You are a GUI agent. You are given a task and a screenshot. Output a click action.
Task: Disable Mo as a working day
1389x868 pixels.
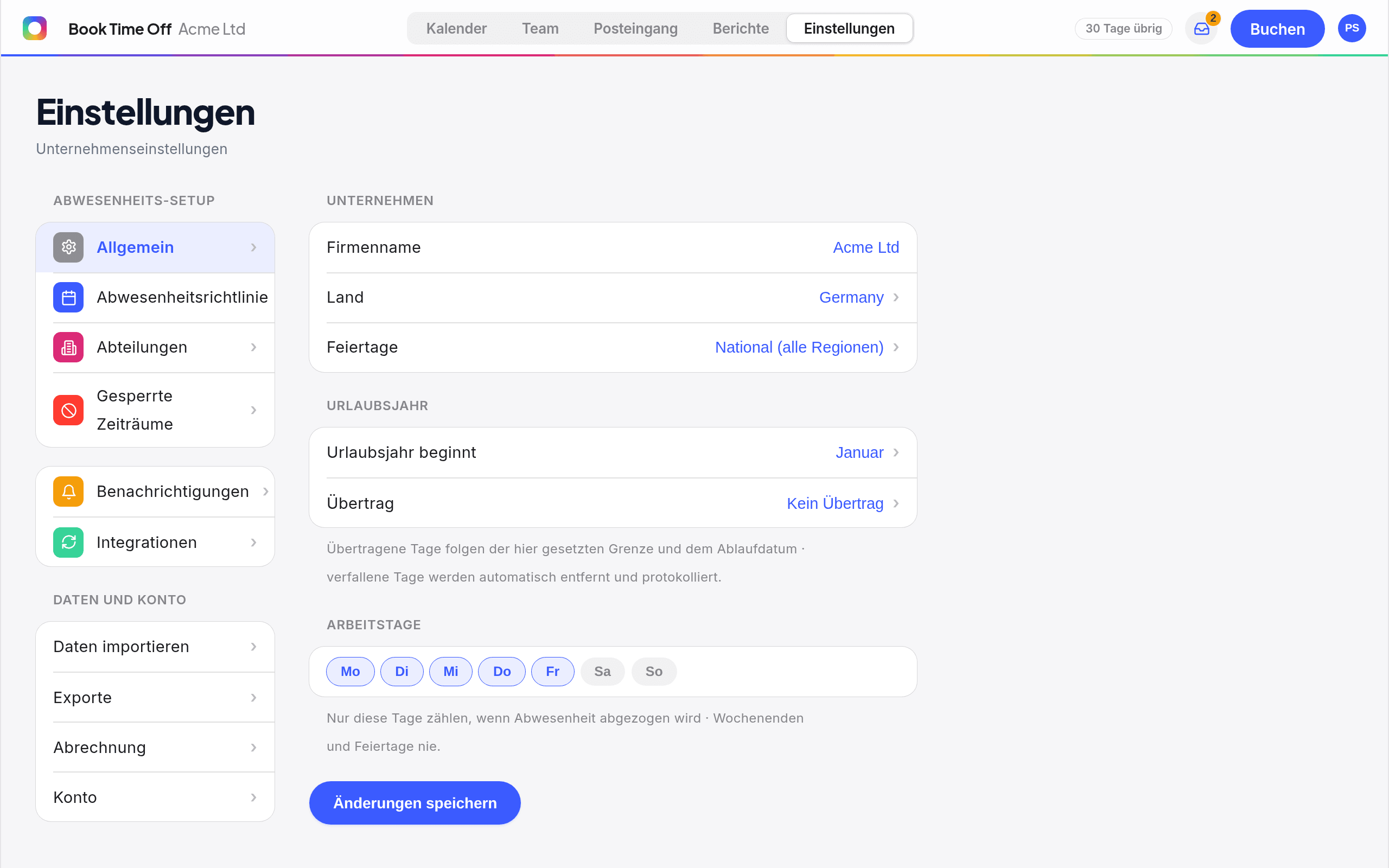click(350, 671)
